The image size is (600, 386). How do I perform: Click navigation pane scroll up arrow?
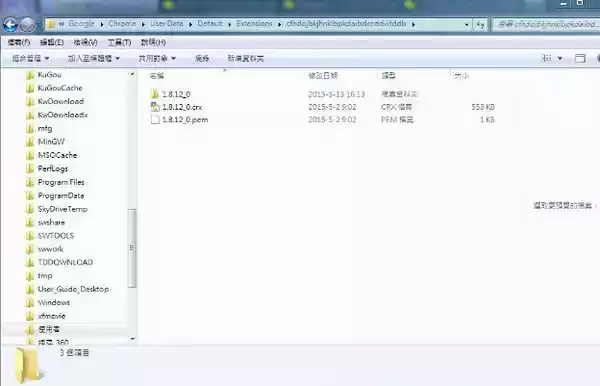pos(132,74)
